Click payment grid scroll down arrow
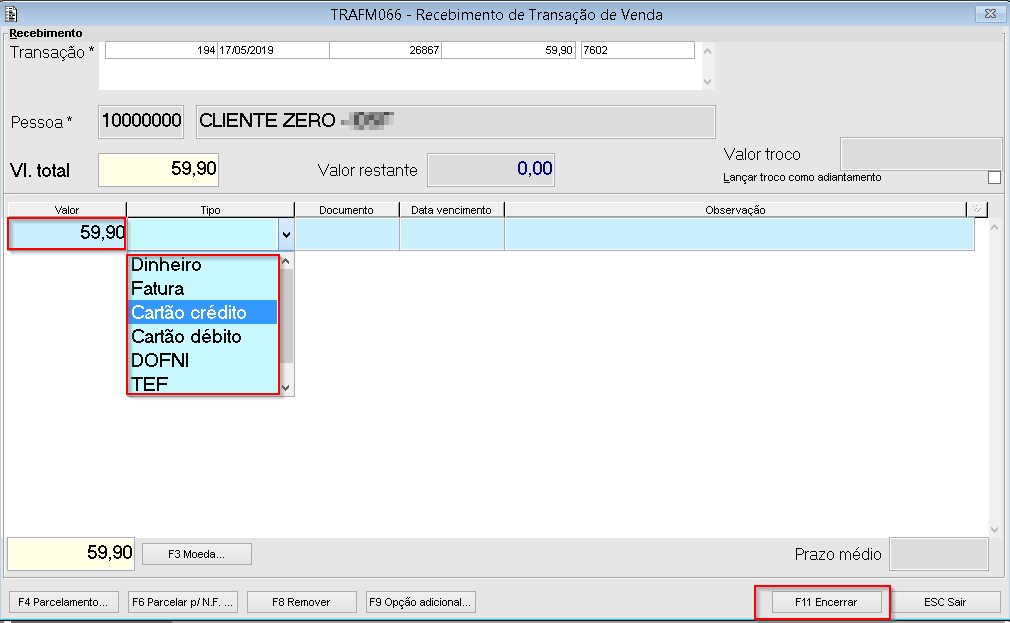Image resolution: width=1010 pixels, height=623 pixels. pyautogui.click(x=995, y=530)
